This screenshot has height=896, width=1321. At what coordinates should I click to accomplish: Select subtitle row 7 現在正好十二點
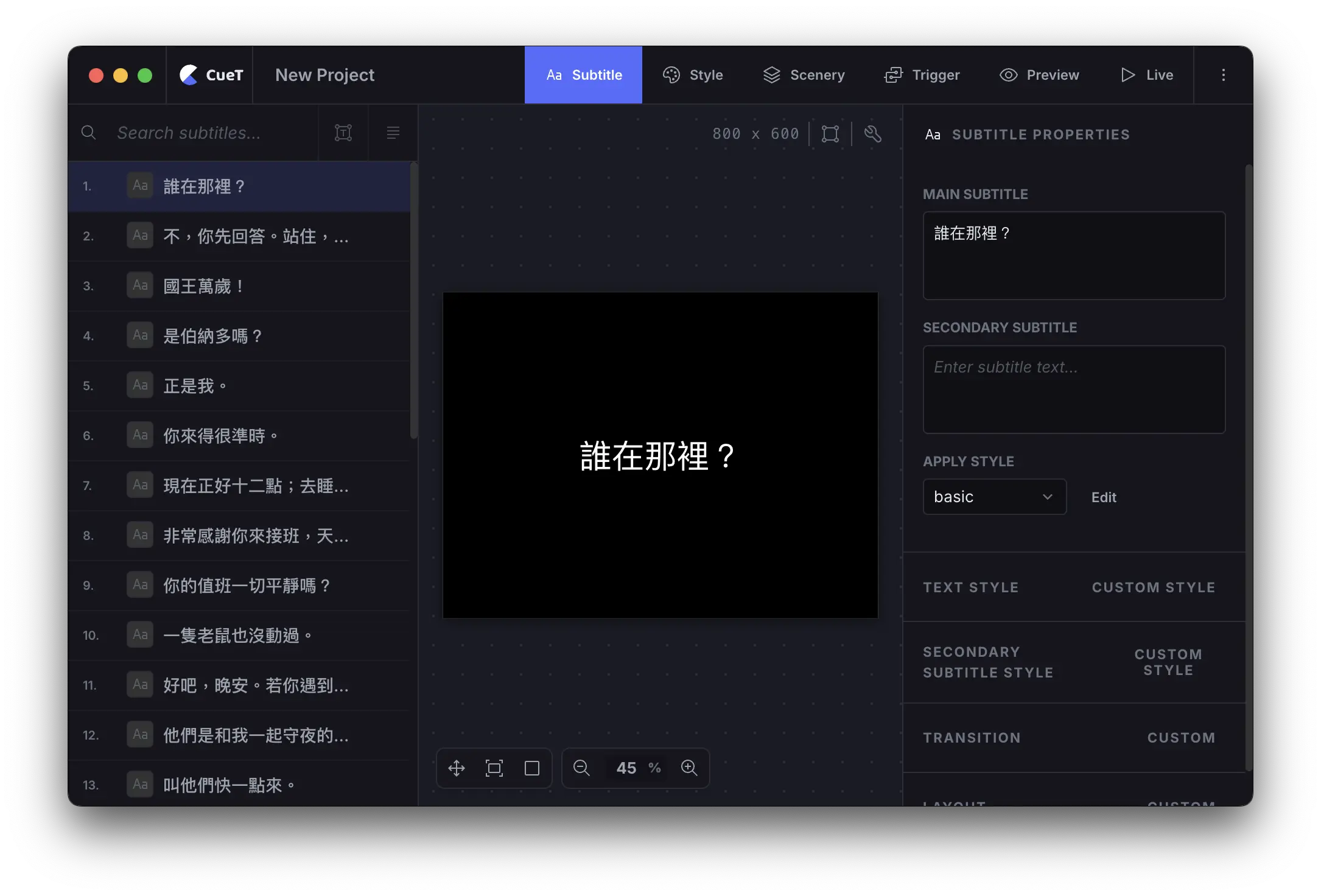point(239,486)
